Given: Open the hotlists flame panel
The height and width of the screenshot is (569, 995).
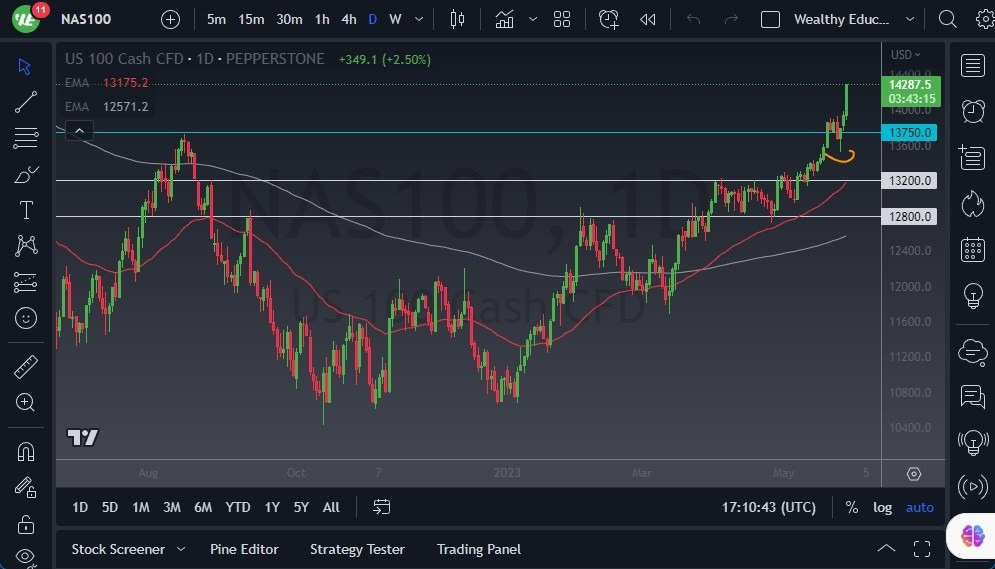Looking at the screenshot, I should tap(972, 204).
